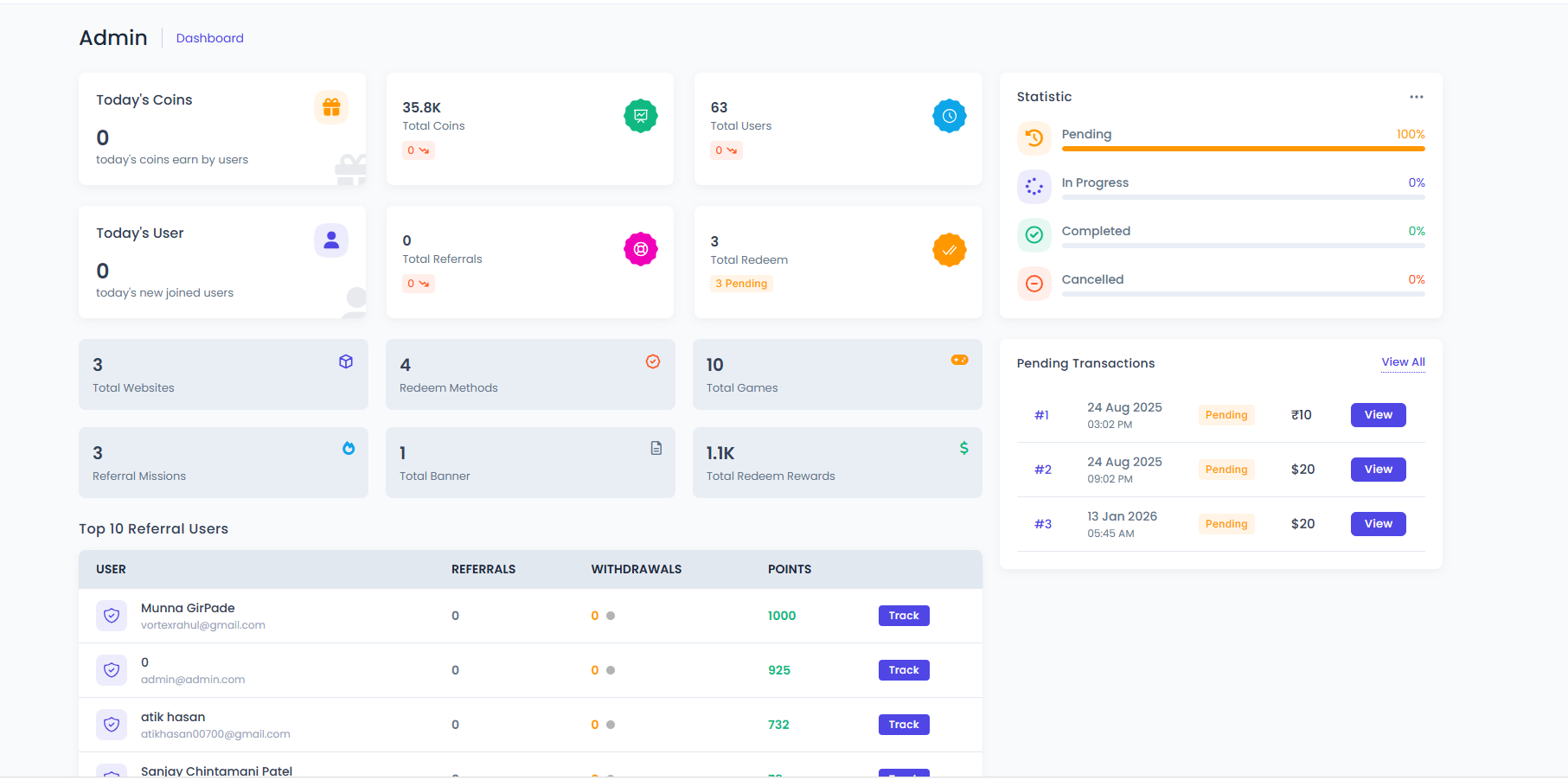Click the gift icon on Today's Coins card
Viewport: 1568px width, 780px height.
(x=330, y=107)
